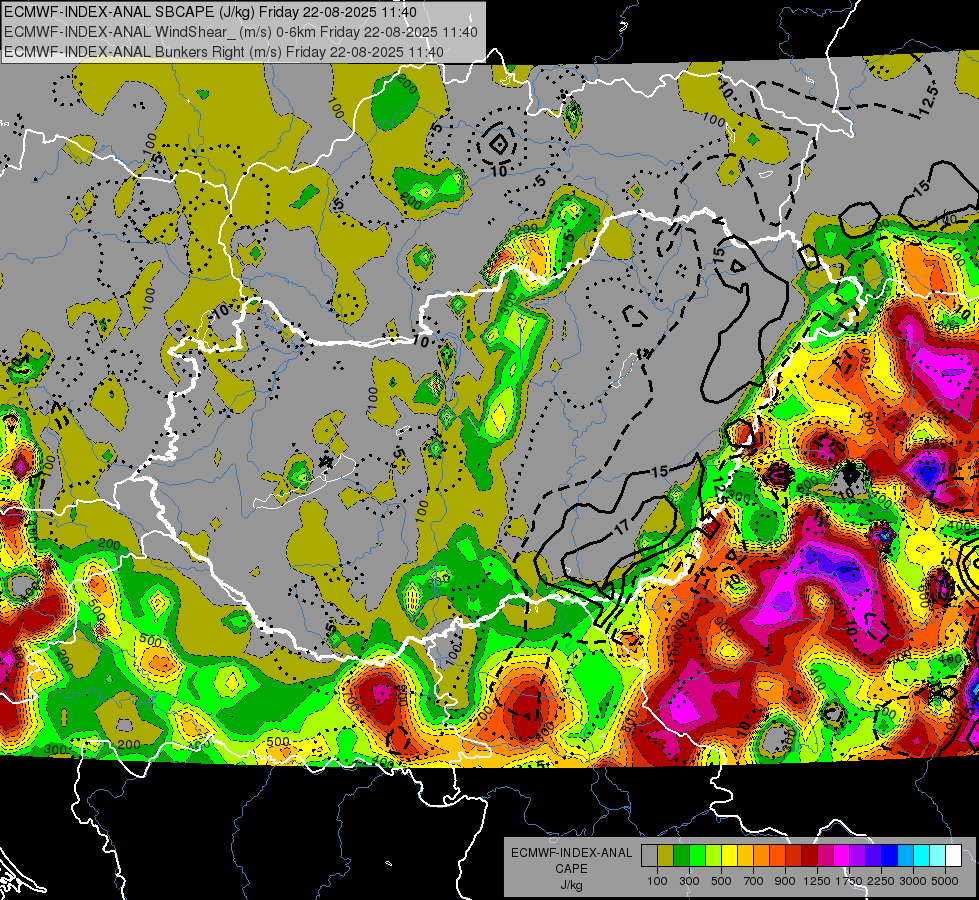The width and height of the screenshot is (979, 900).
Task: Pick the white swatch after 5000
Action: point(953,856)
